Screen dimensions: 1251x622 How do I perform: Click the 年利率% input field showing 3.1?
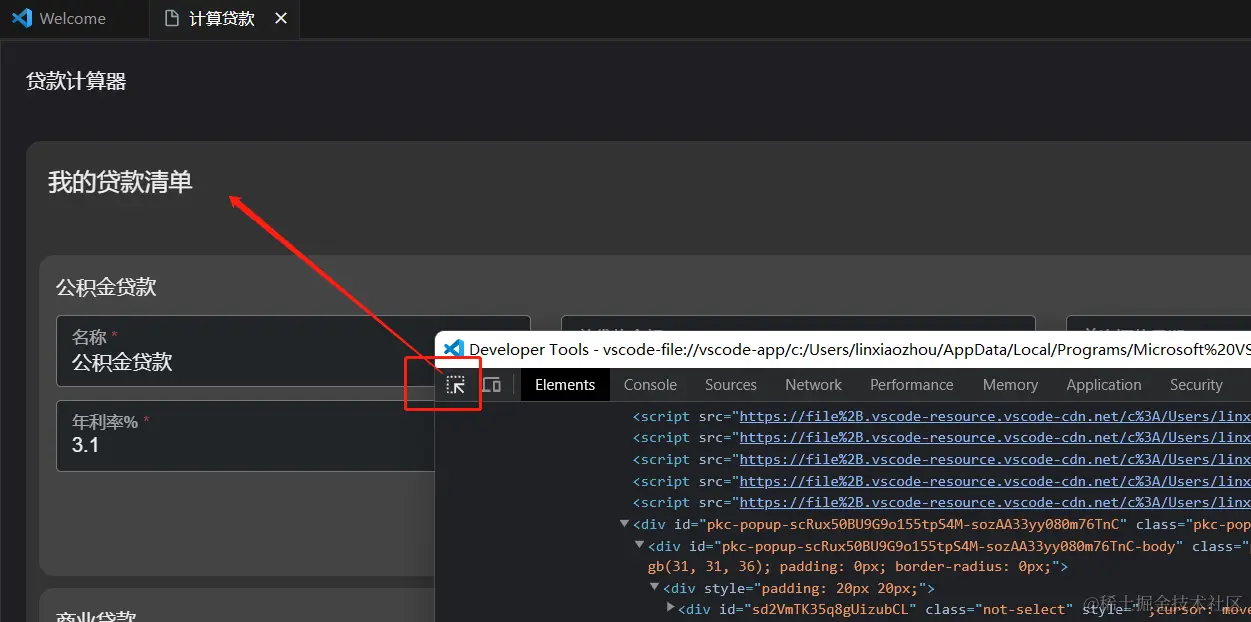tap(246, 435)
